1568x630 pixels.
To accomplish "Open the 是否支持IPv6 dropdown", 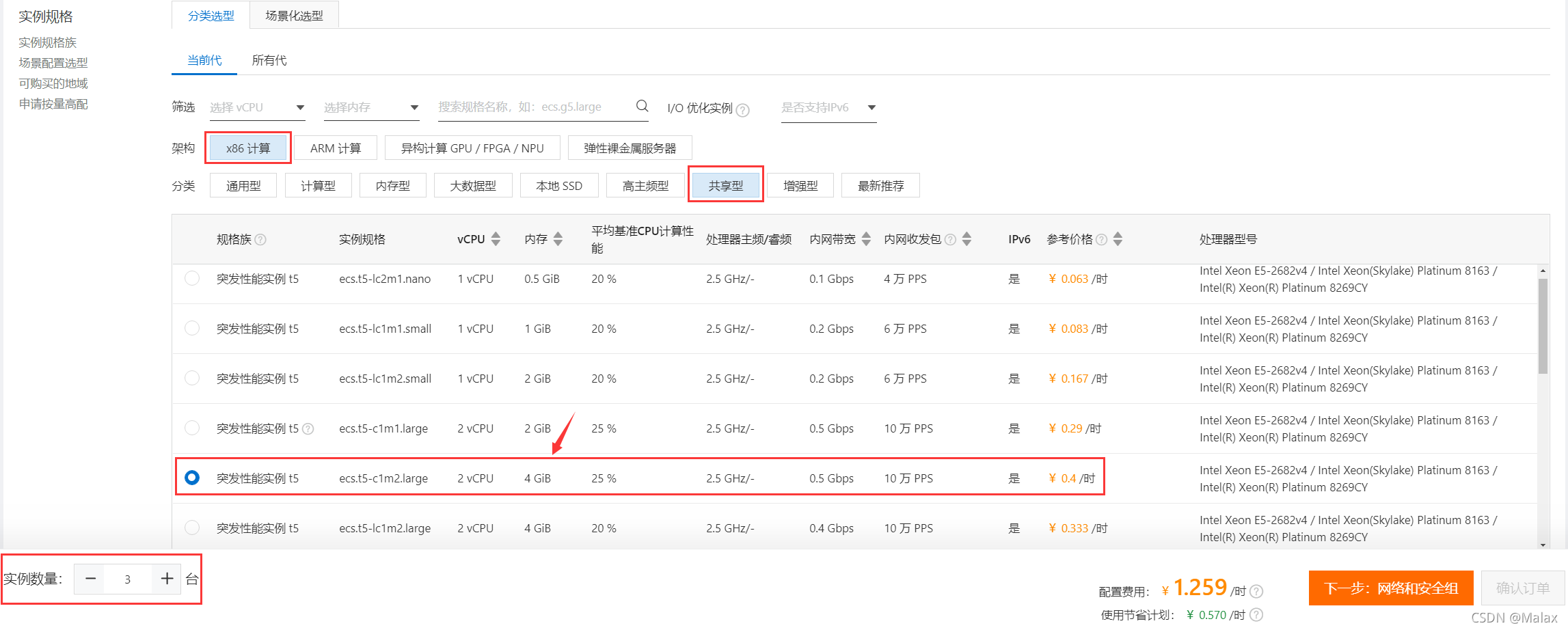I will tap(828, 107).
